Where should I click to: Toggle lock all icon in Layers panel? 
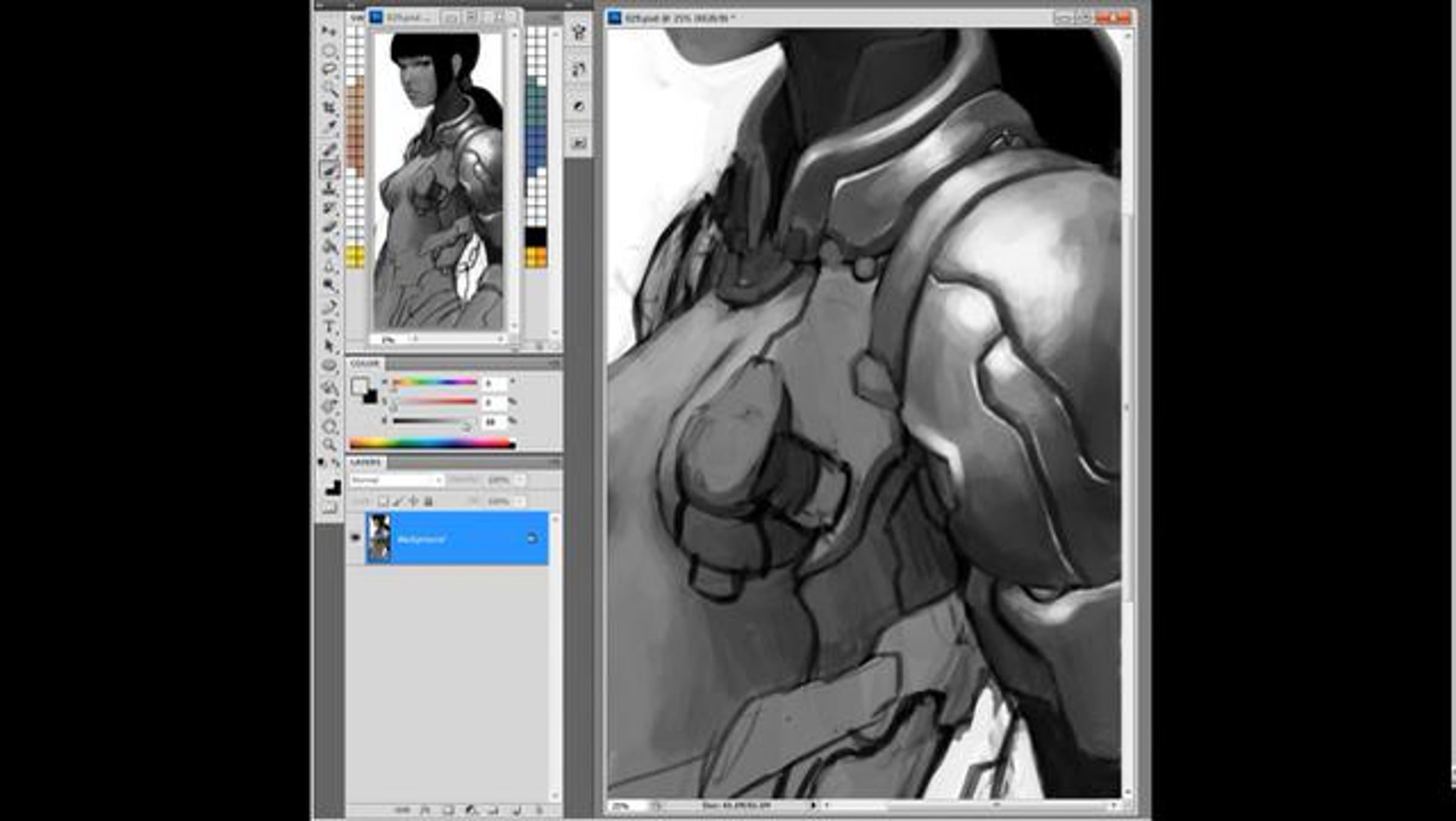coord(428,501)
